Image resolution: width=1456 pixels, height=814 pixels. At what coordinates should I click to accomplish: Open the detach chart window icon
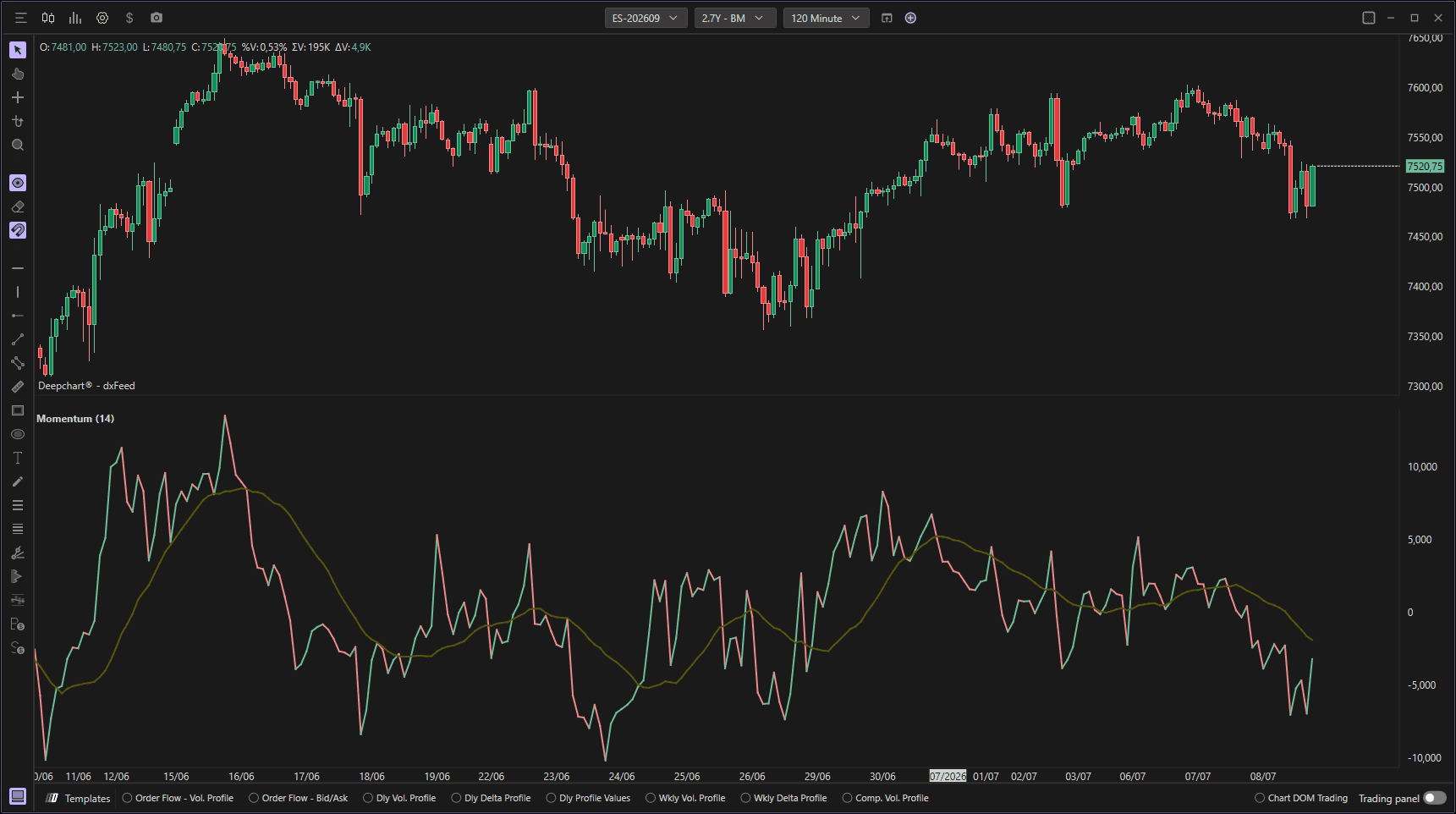(887, 18)
